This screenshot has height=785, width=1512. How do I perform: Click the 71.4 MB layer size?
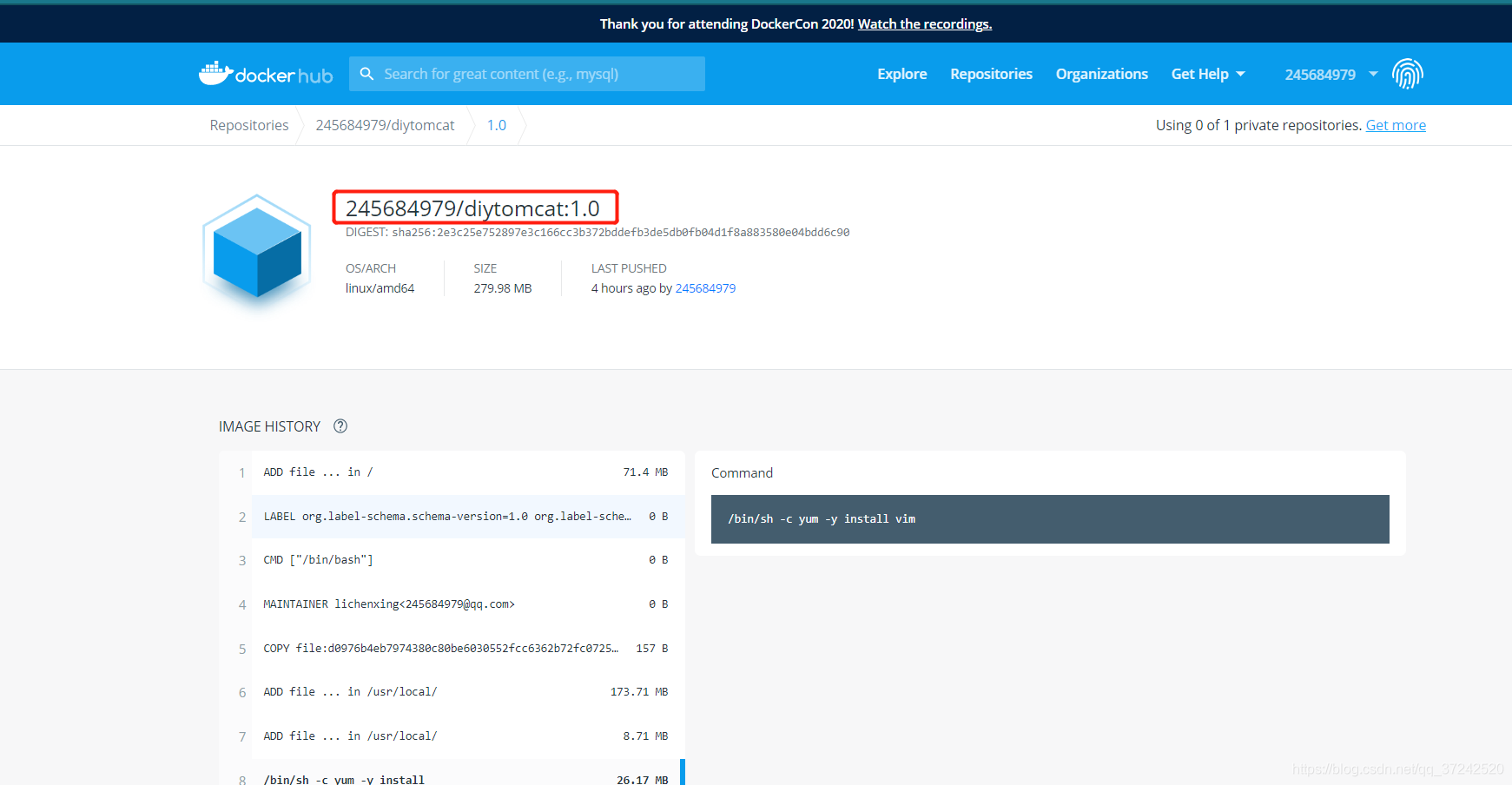point(645,472)
